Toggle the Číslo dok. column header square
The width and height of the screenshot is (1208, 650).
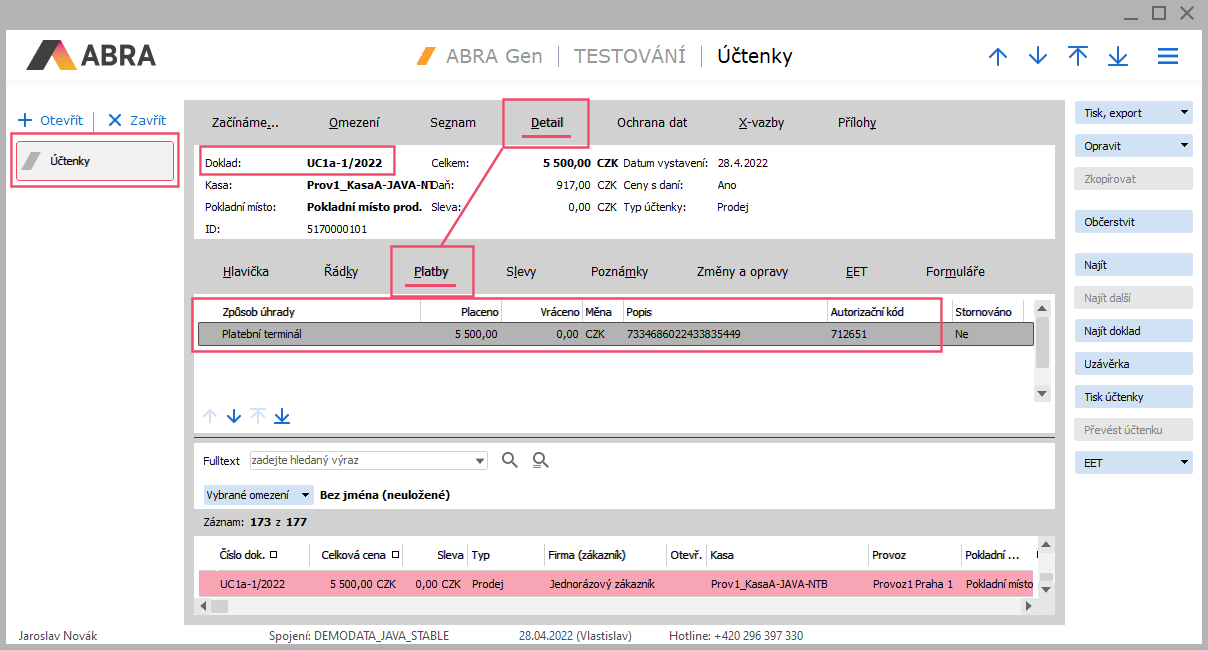pyautogui.click(x=274, y=554)
